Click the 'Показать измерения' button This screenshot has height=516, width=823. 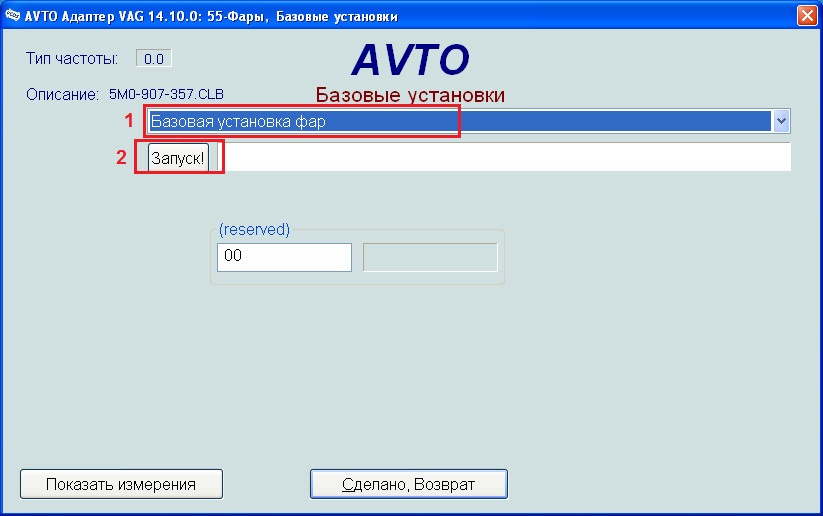pos(121,484)
